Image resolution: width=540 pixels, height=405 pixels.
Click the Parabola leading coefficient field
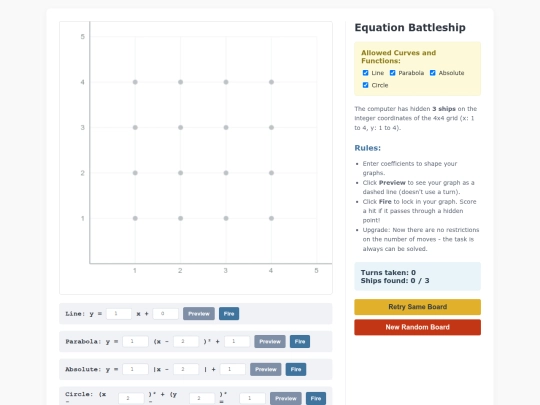pyautogui.click(x=135, y=342)
